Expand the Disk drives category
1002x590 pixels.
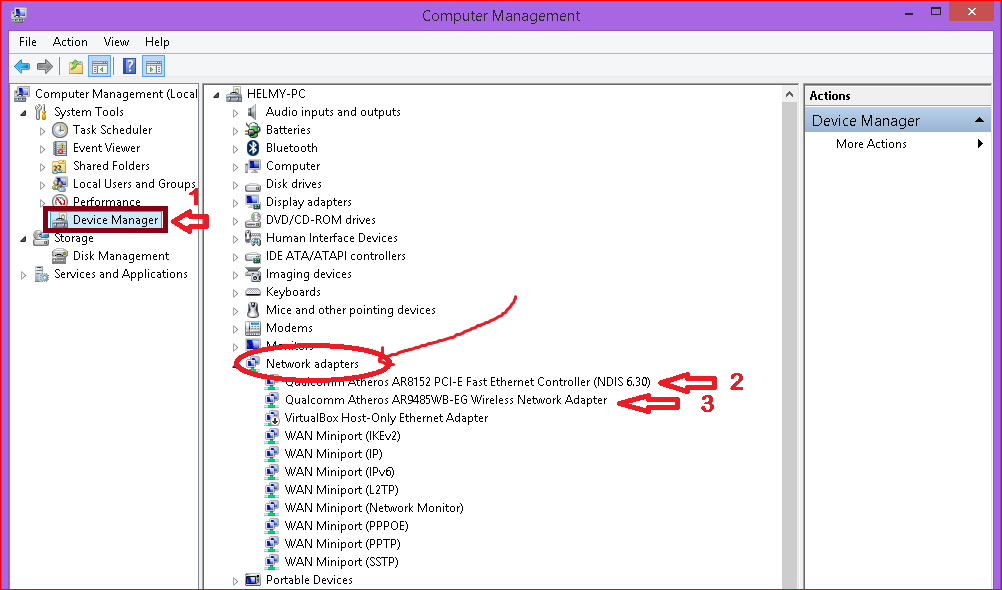(x=234, y=183)
